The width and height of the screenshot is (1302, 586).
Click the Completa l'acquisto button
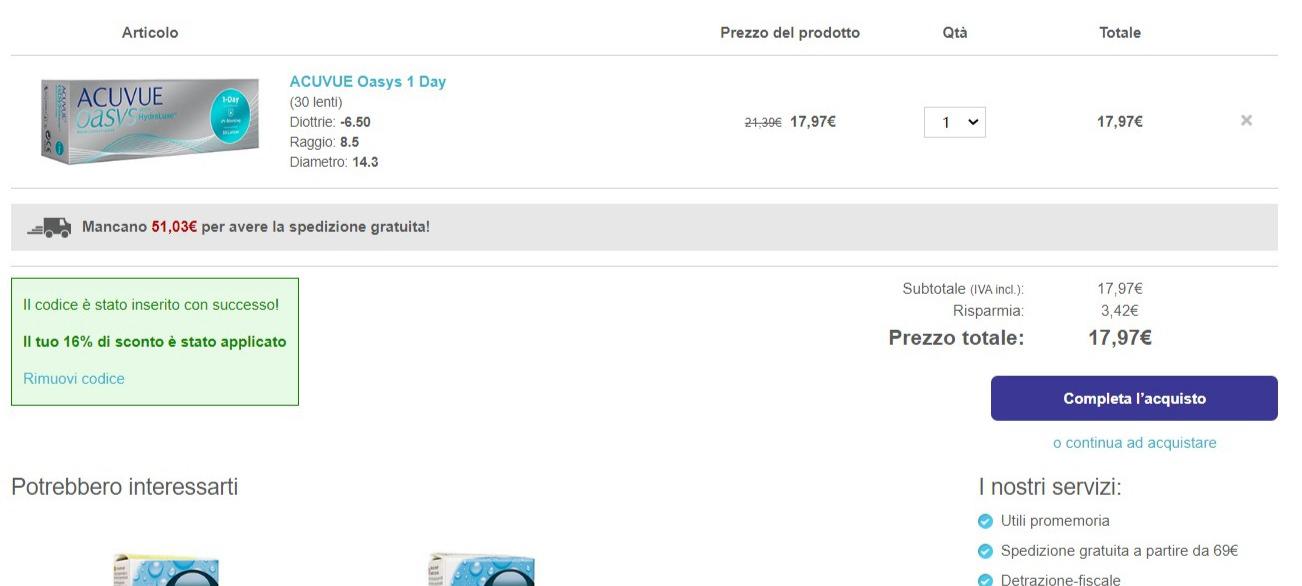click(x=1134, y=398)
